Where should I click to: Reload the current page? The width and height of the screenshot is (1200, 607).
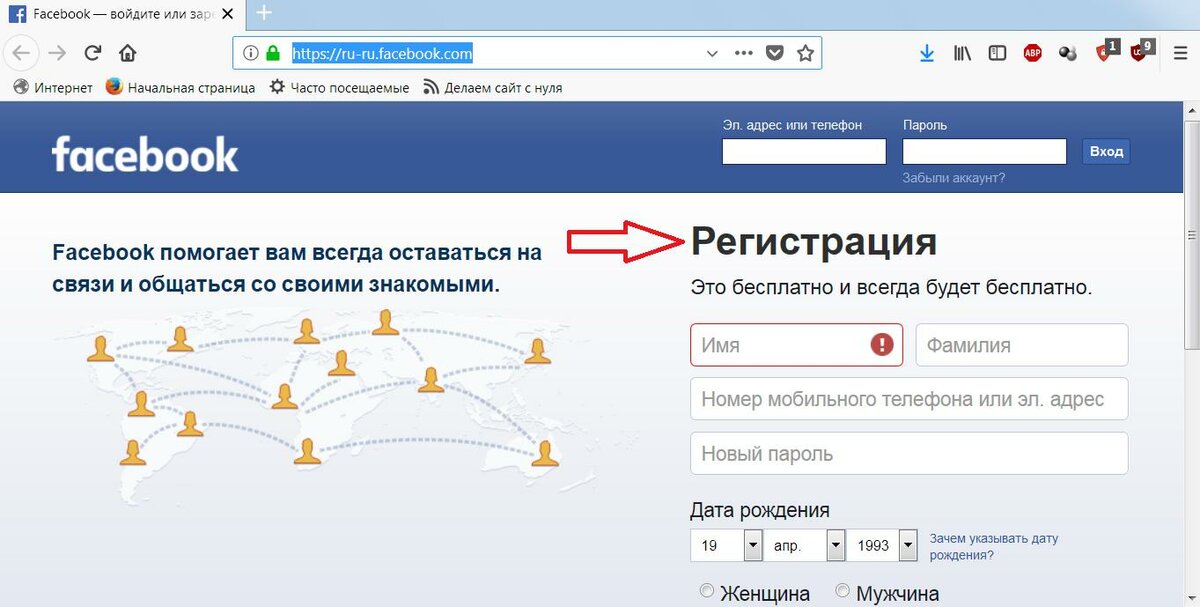click(x=93, y=53)
